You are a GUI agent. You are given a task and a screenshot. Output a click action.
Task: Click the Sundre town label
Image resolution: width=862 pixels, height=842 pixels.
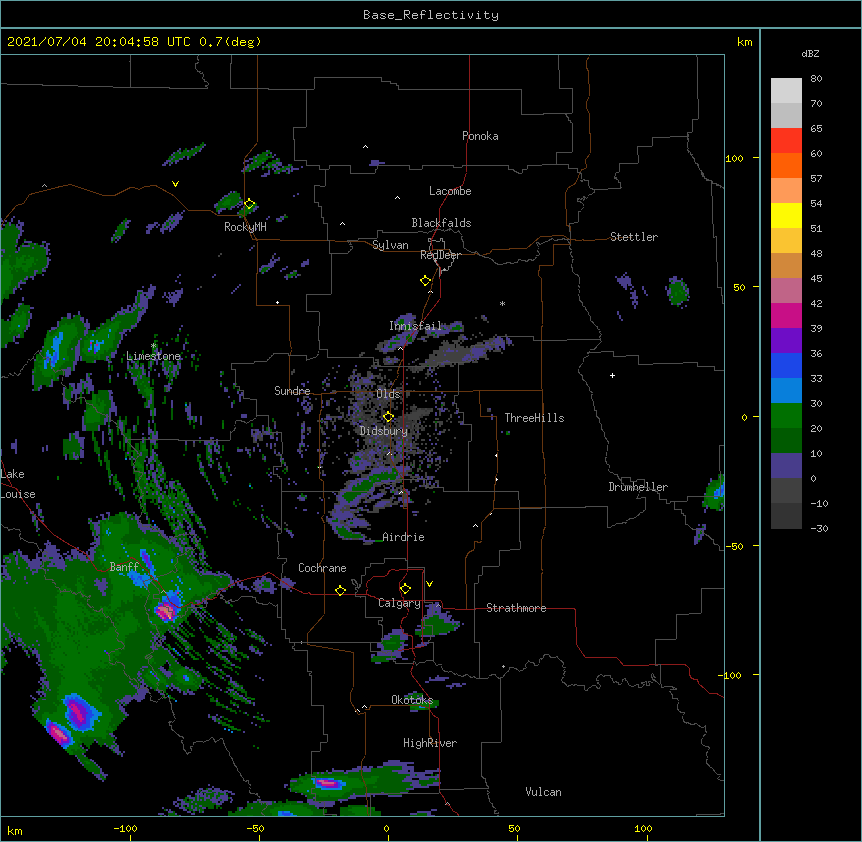(x=292, y=391)
